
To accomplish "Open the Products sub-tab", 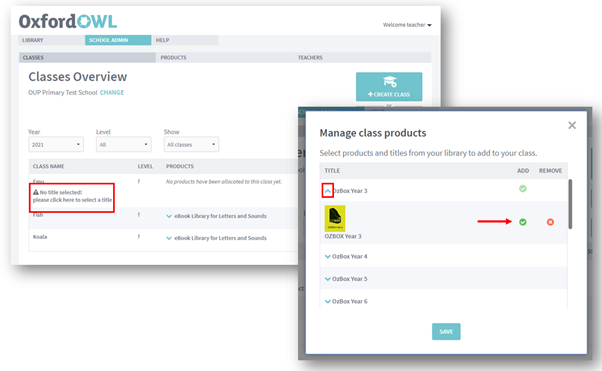I will (x=224, y=58).
